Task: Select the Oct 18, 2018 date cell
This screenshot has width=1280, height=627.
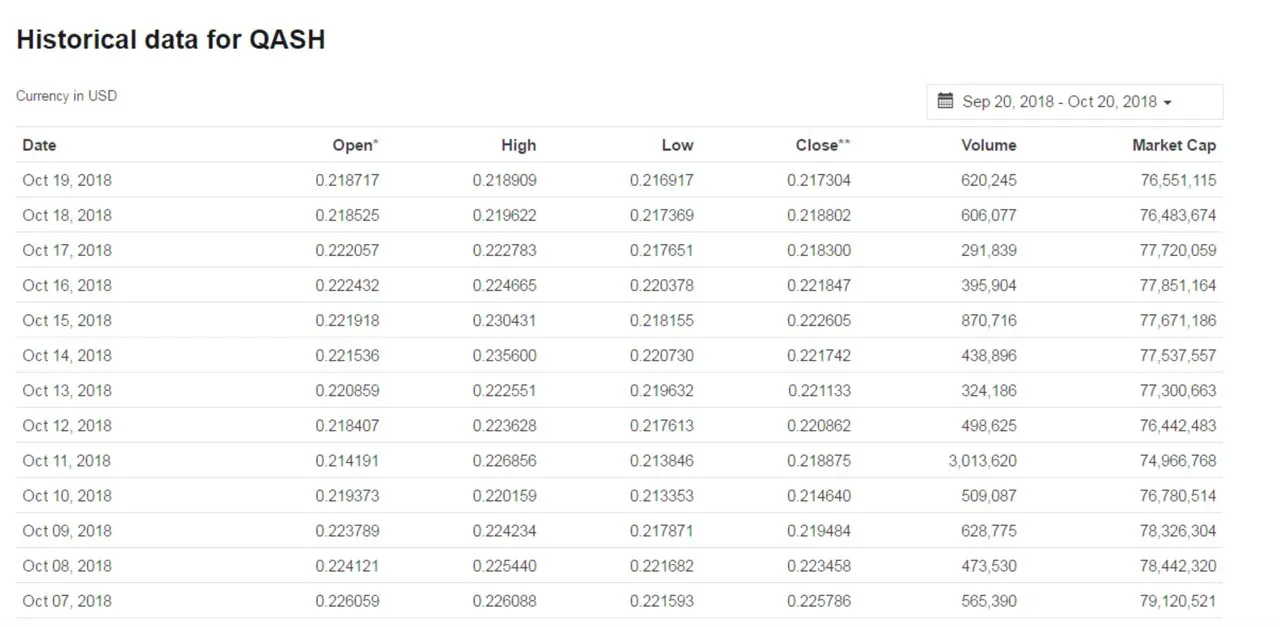Action: [67, 216]
